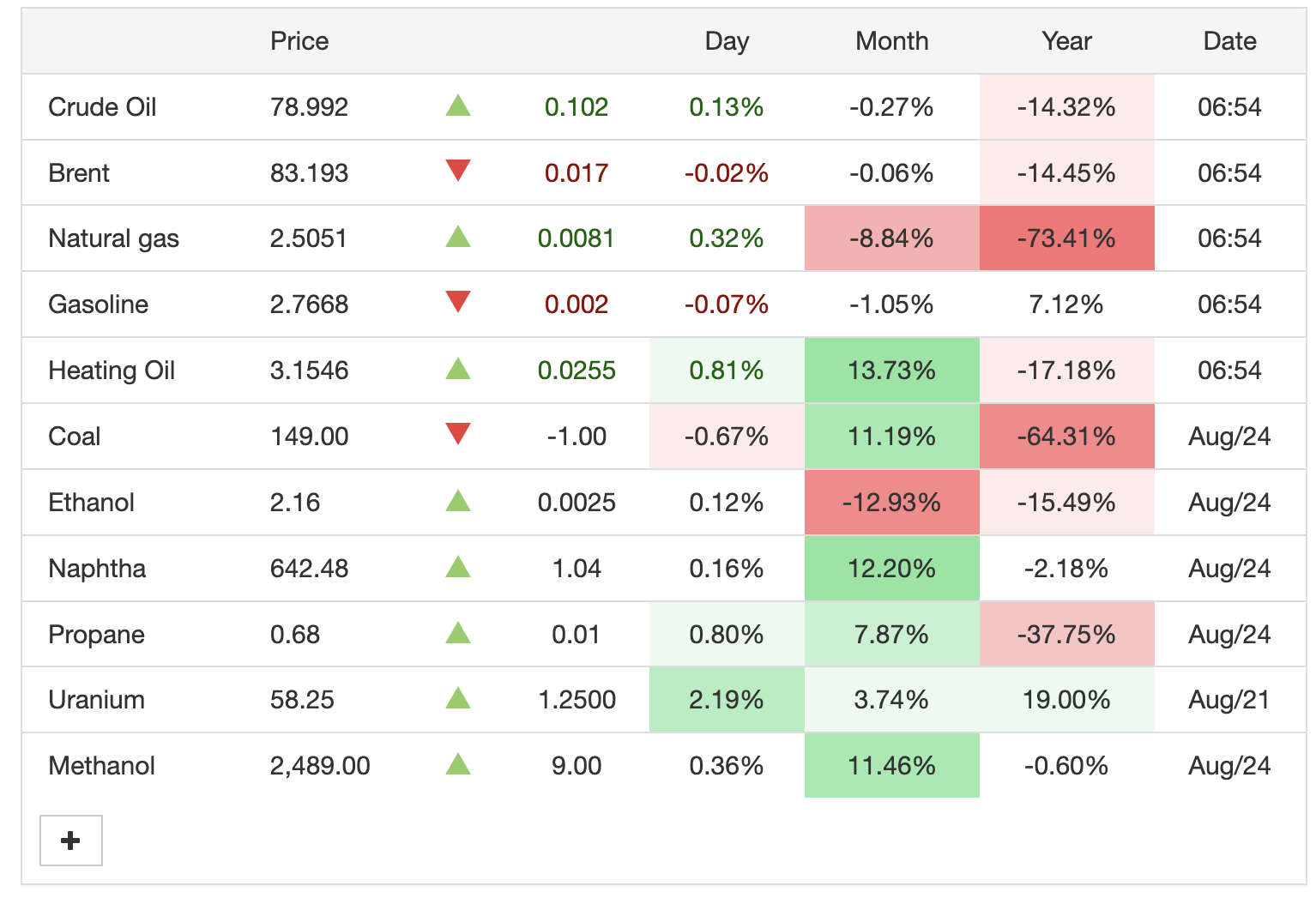The image size is (1316, 904).
Task: Click Naphtha price 642.48
Action: (x=309, y=569)
